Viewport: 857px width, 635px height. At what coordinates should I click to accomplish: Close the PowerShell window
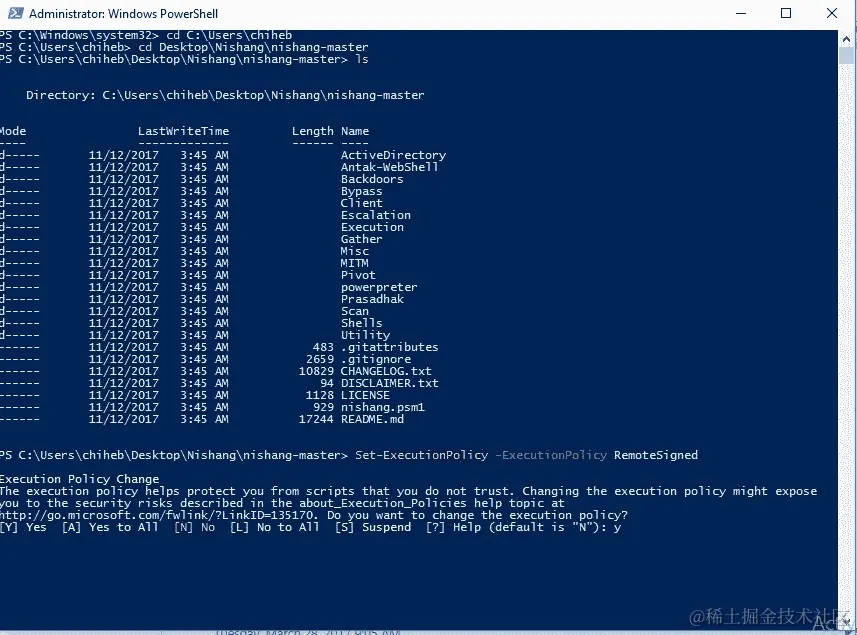[832, 13]
